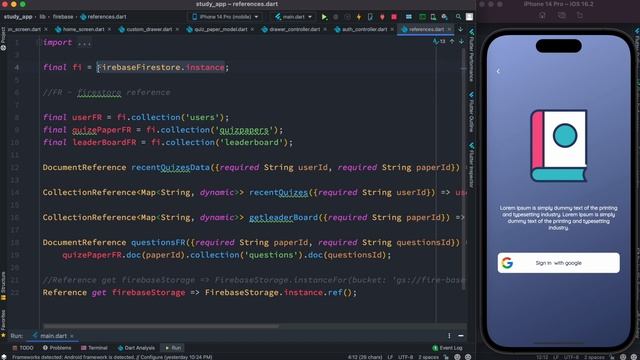640x360 pixels.
Task: Close the main.dart Run tab
Action: 72,336
